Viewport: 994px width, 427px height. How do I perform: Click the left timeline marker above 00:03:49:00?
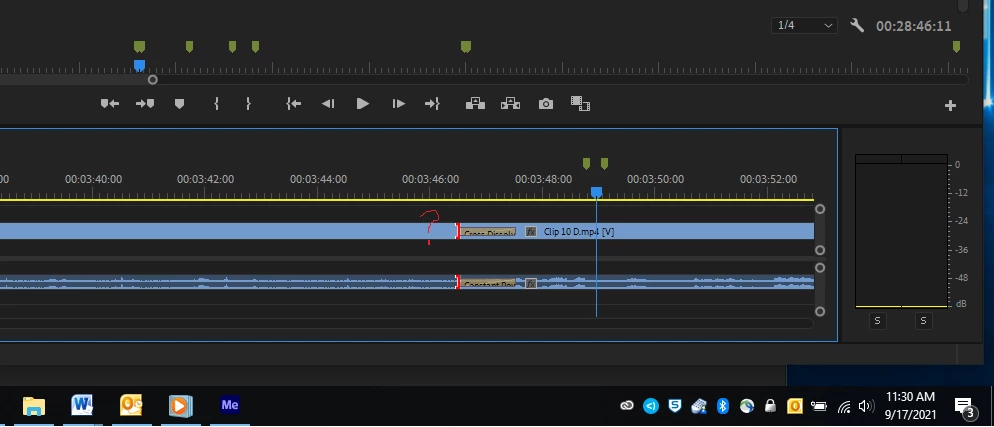point(586,164)
